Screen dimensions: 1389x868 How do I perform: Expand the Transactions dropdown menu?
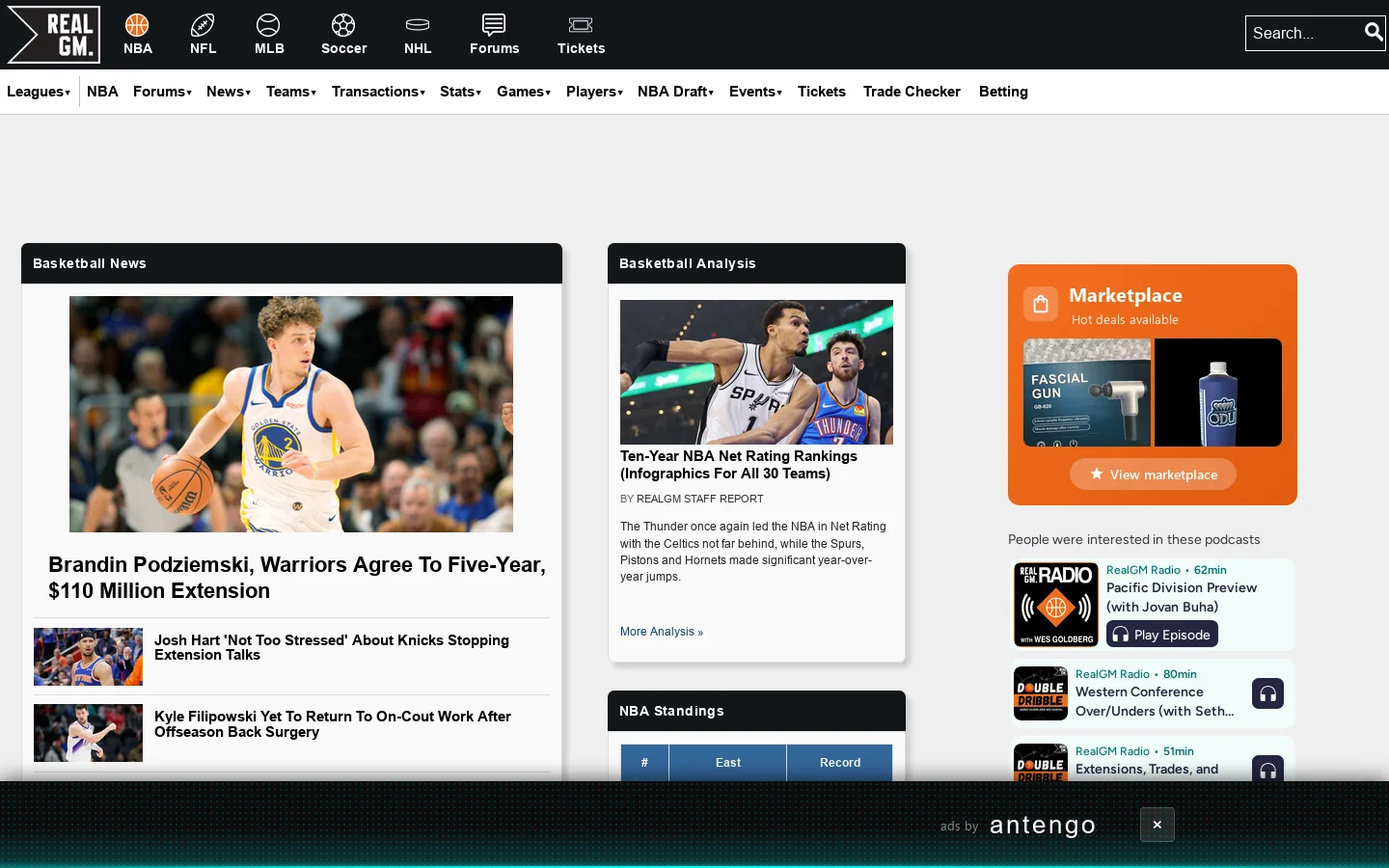378,92
